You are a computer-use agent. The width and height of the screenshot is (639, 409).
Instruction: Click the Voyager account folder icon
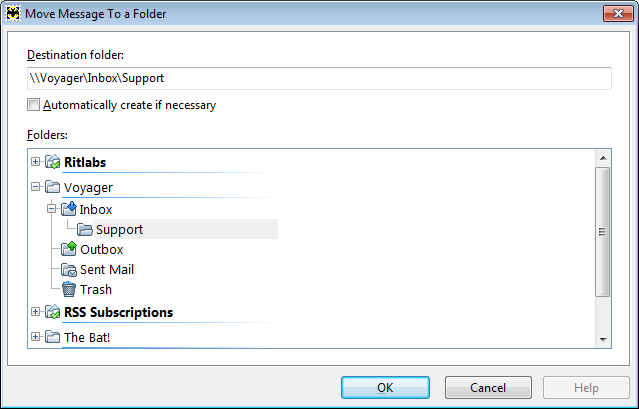point(53,187)
